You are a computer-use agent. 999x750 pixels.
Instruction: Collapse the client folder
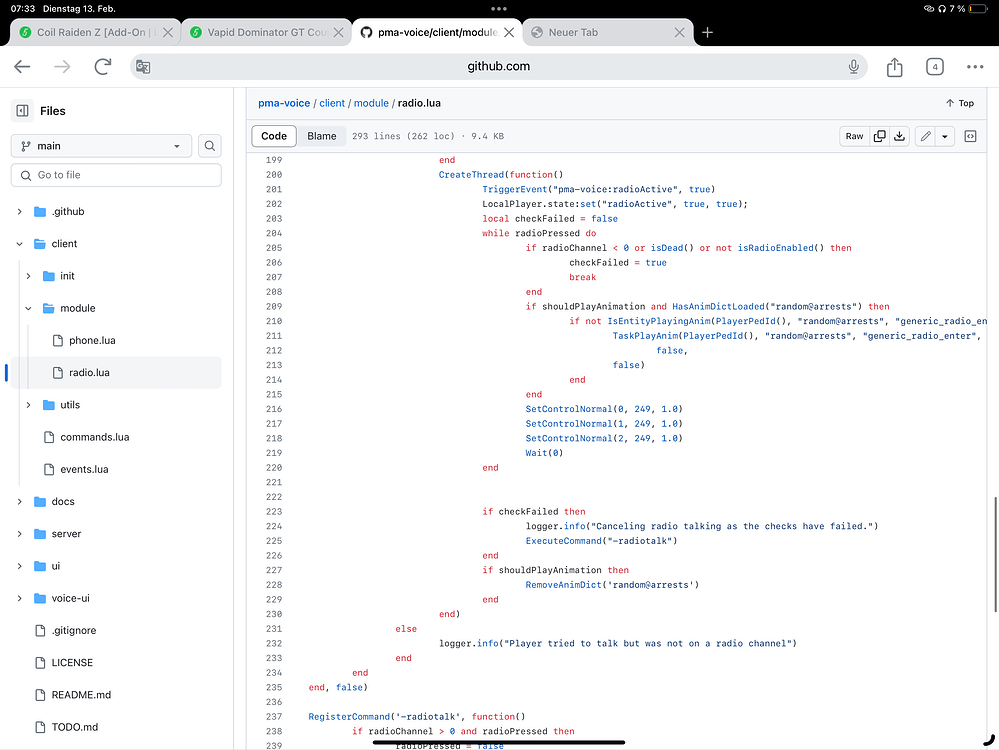pyautogui.click(x=20, y=244)
